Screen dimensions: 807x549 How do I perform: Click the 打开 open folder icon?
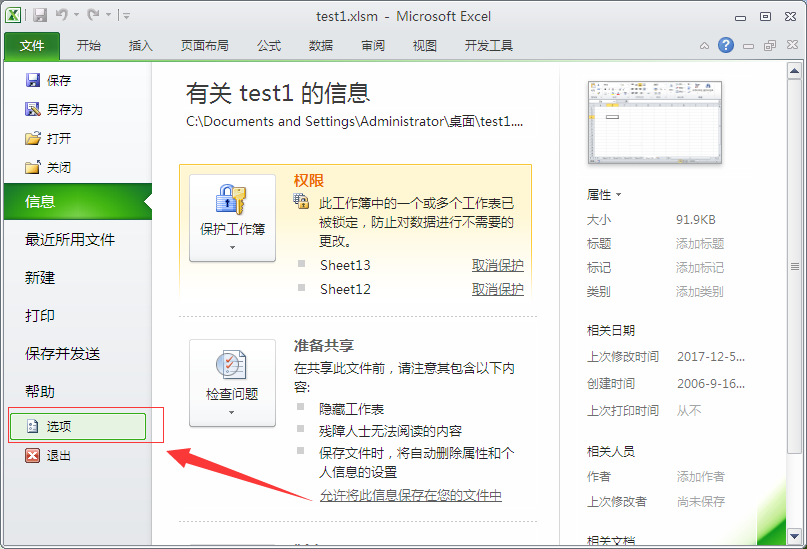[32, 138]
